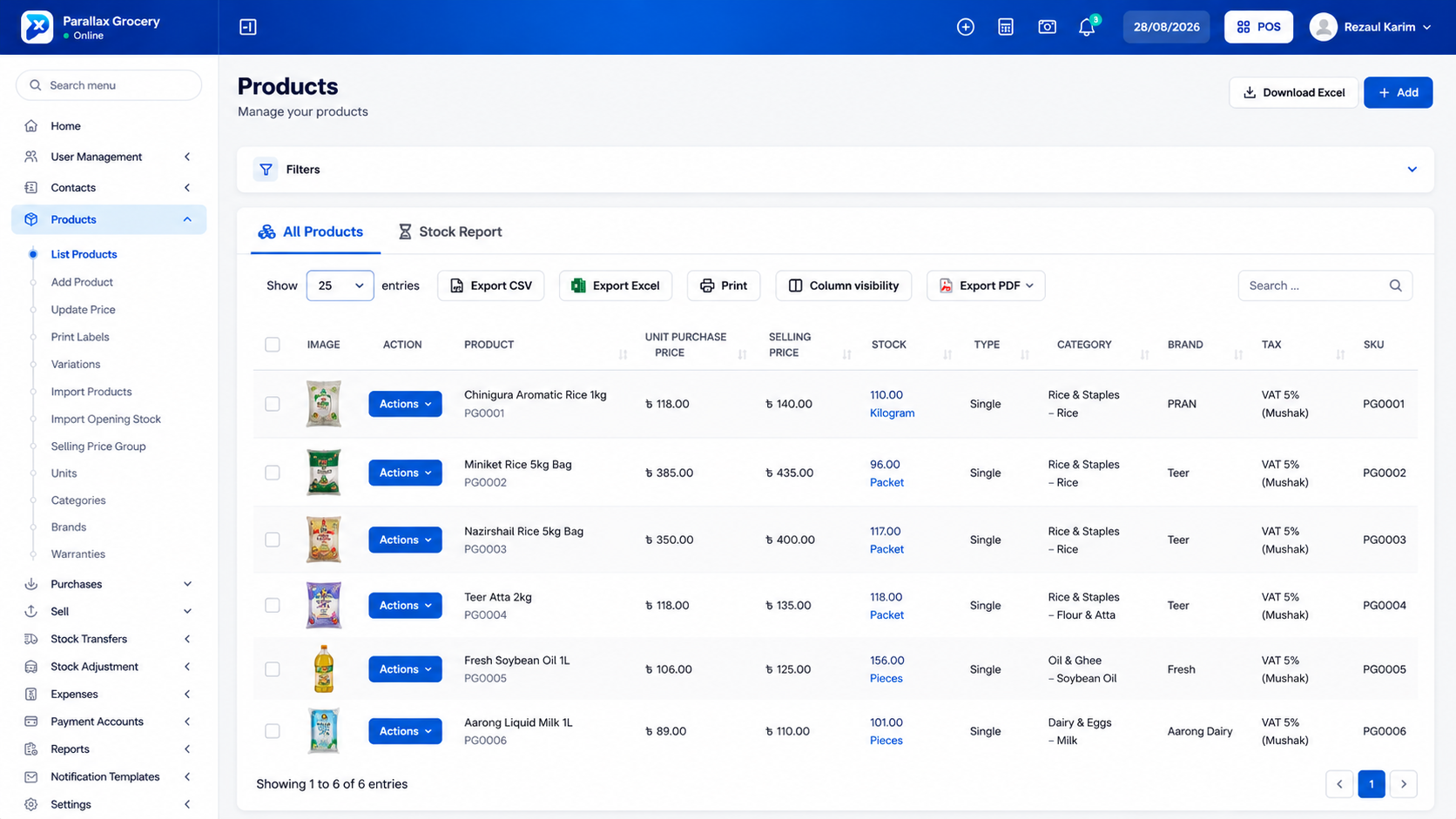Sort by Tax column arrows

tap(1340, 354)
